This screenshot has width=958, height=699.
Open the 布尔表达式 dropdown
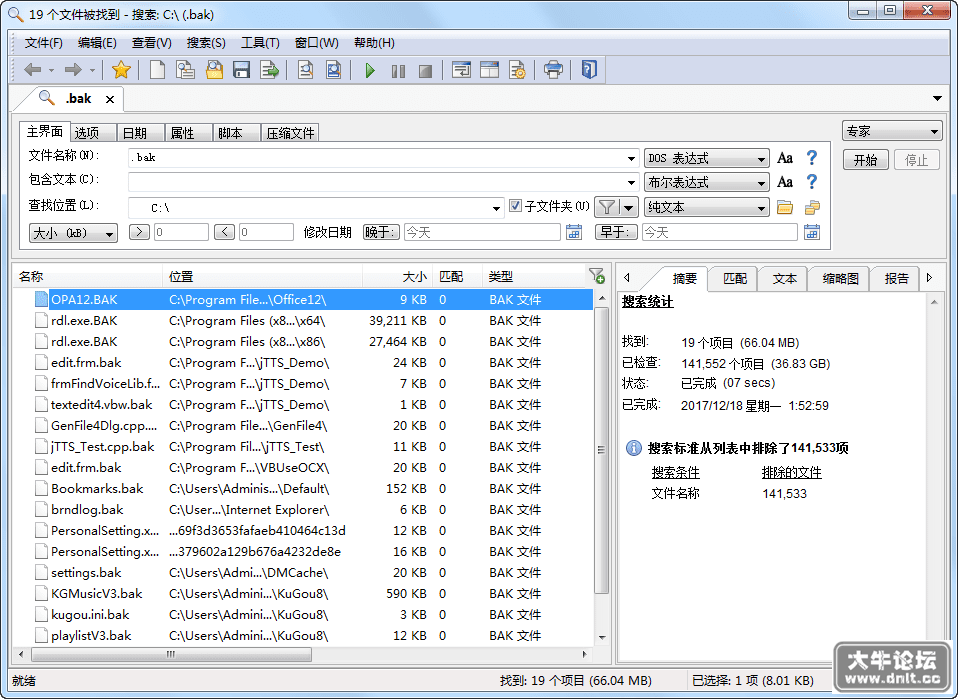click(x=707, y=183)
